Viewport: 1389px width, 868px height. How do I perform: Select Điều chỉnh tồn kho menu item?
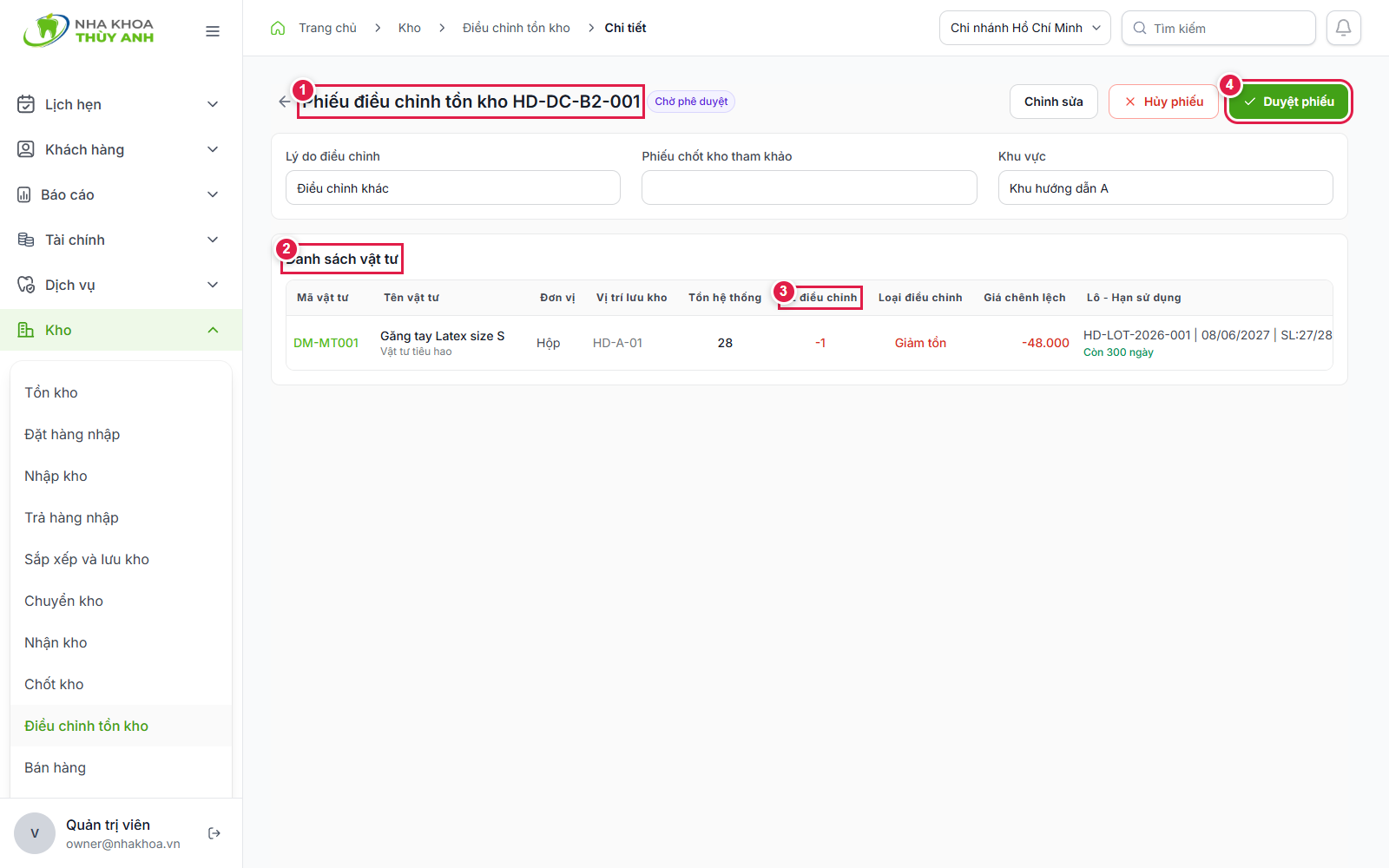(121, 726)
